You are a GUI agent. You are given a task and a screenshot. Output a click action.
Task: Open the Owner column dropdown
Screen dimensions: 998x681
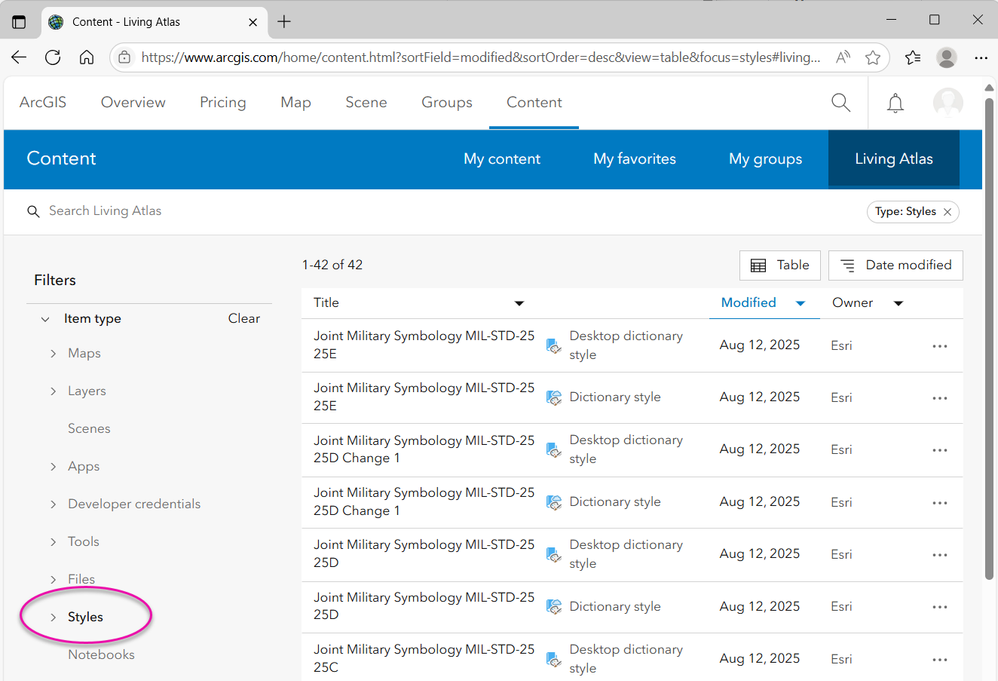(898, 303)
